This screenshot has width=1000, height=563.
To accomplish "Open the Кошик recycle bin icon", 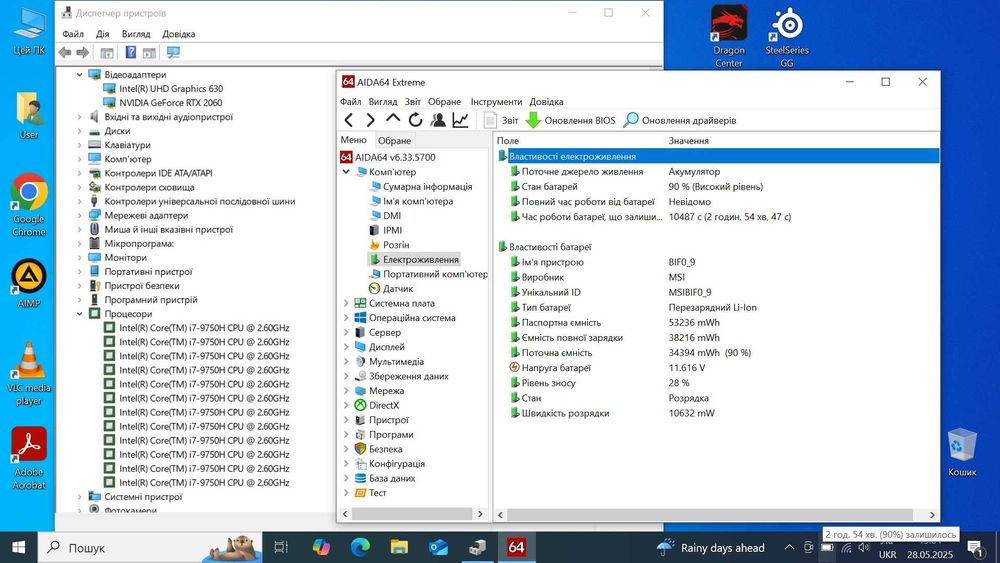I will [962, 452].
